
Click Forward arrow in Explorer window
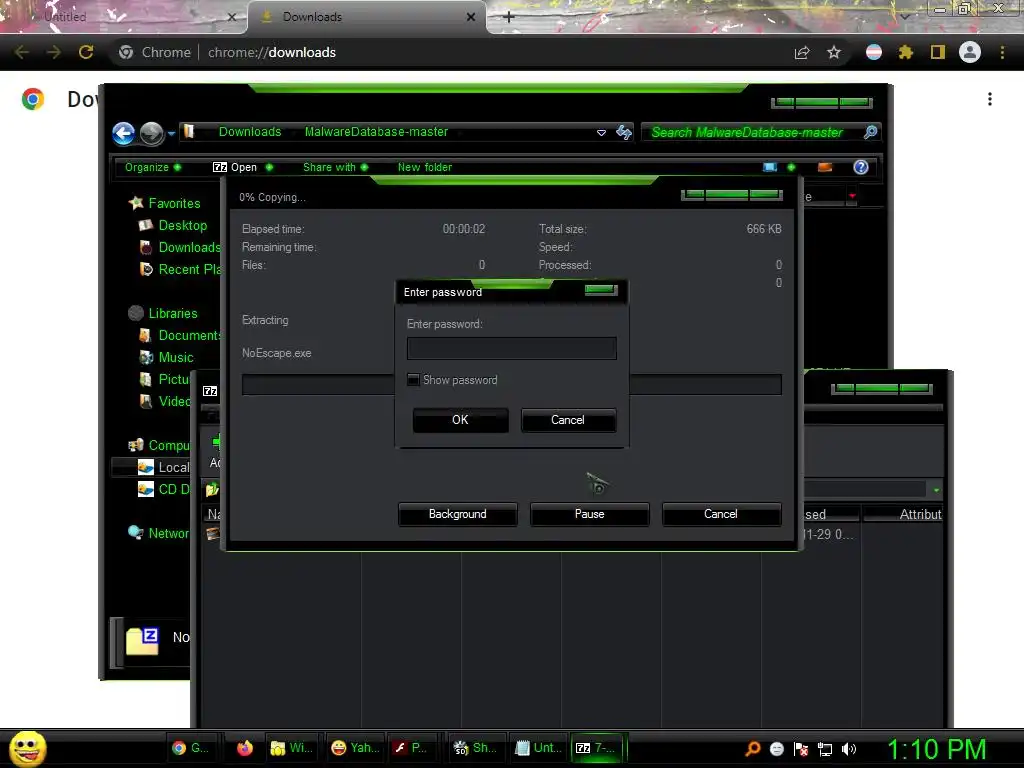152,133
